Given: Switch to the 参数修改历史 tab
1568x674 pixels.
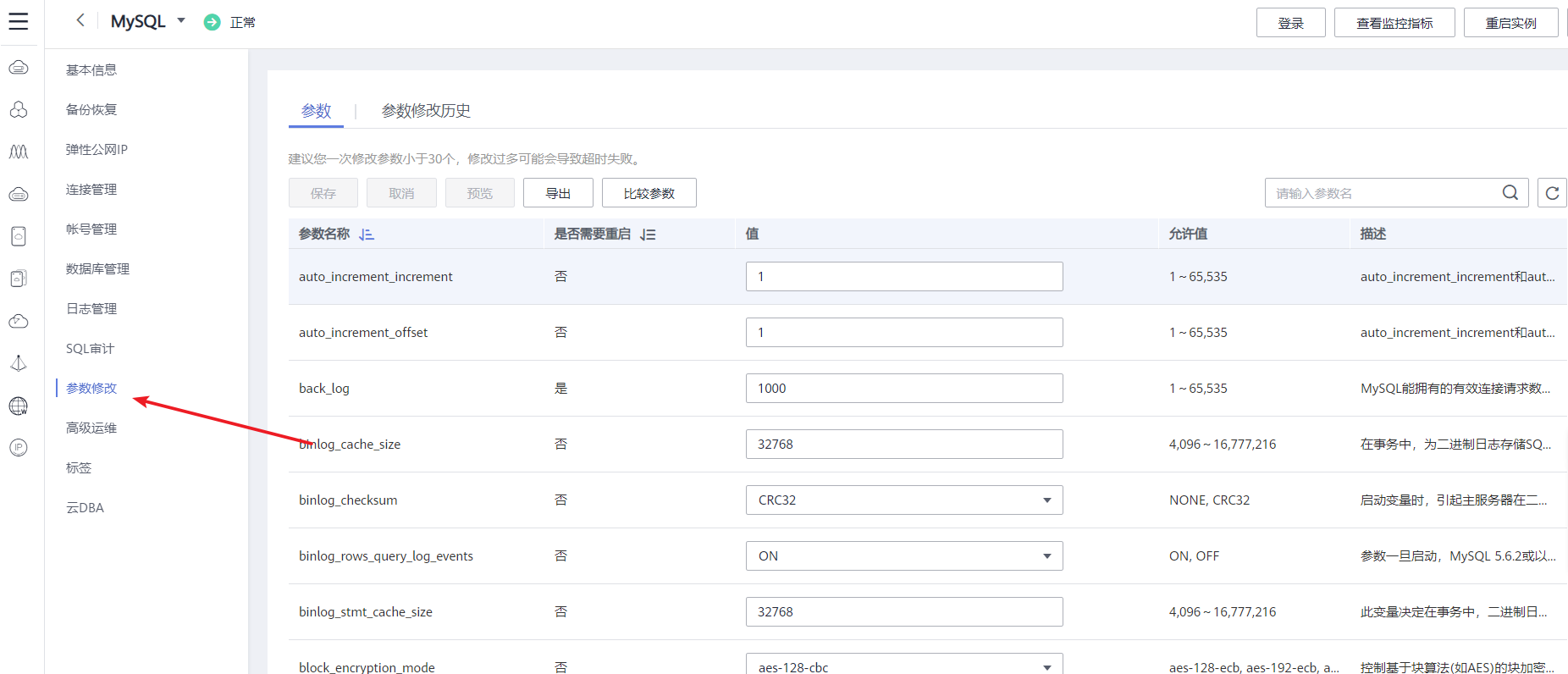Looking at the screenshot, I should tap(426, 111).
